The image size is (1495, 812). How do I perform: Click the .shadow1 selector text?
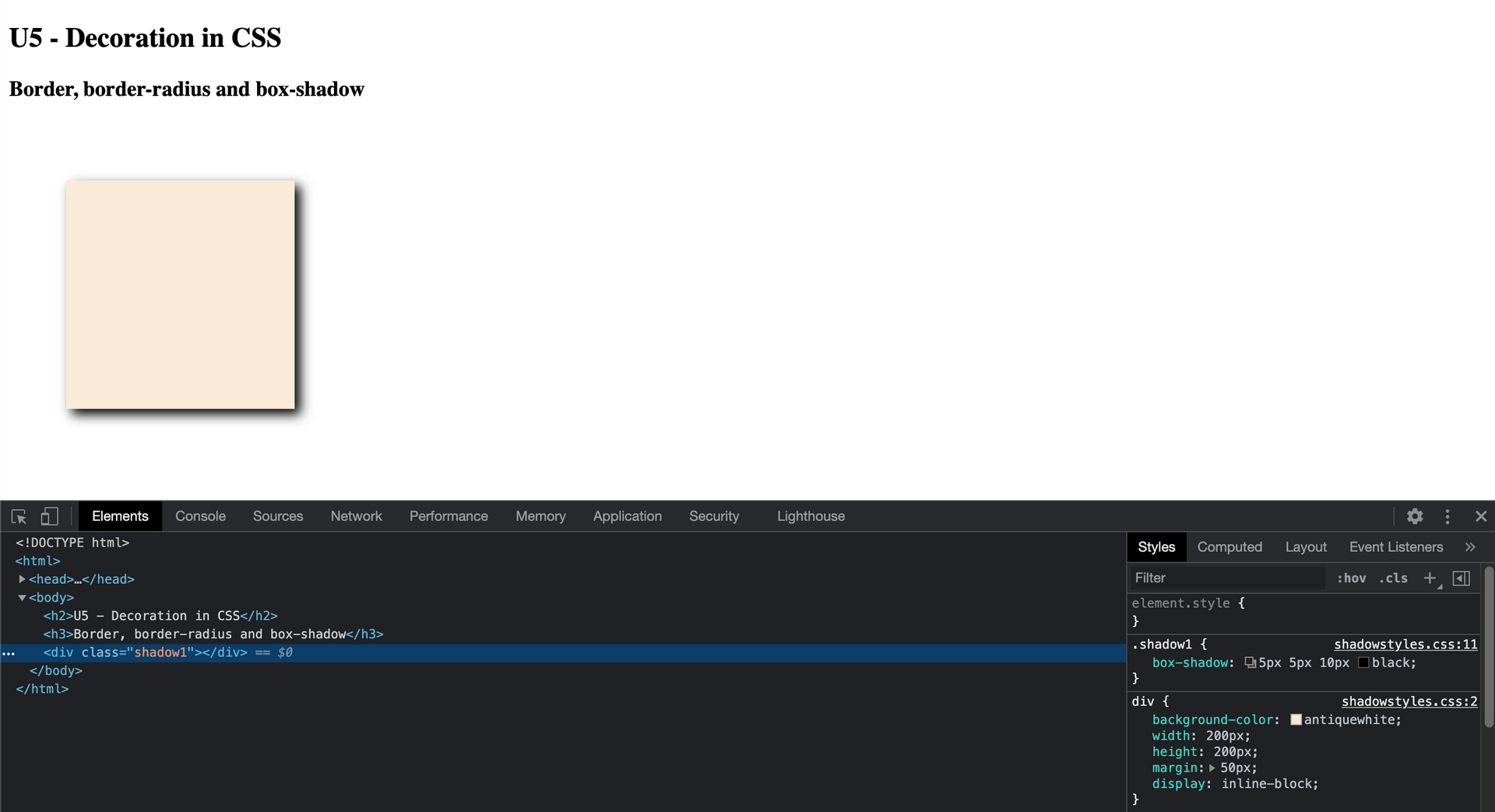(x=1162, y=645)
